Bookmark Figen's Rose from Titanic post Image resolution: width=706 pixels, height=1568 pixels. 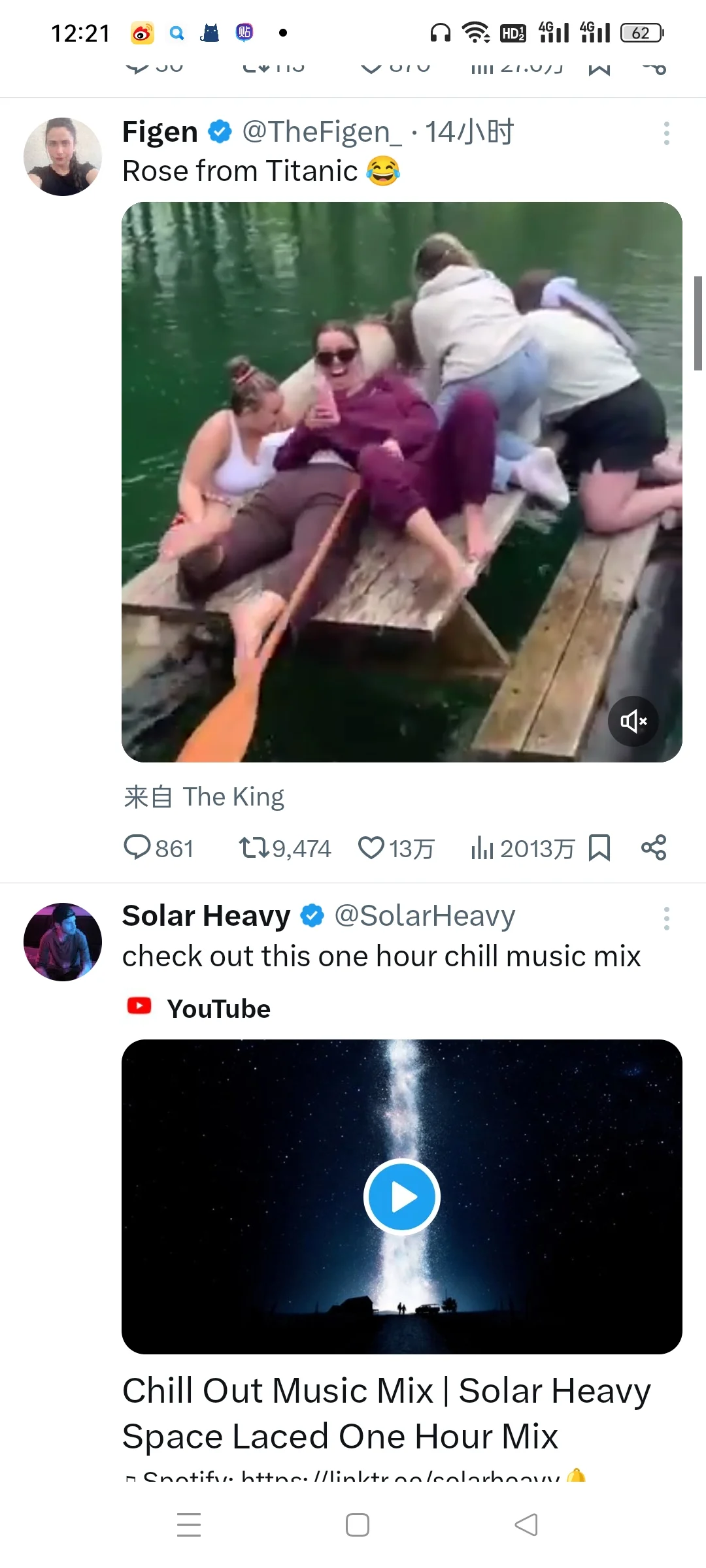pyautogui.click(x=599, y=848)
